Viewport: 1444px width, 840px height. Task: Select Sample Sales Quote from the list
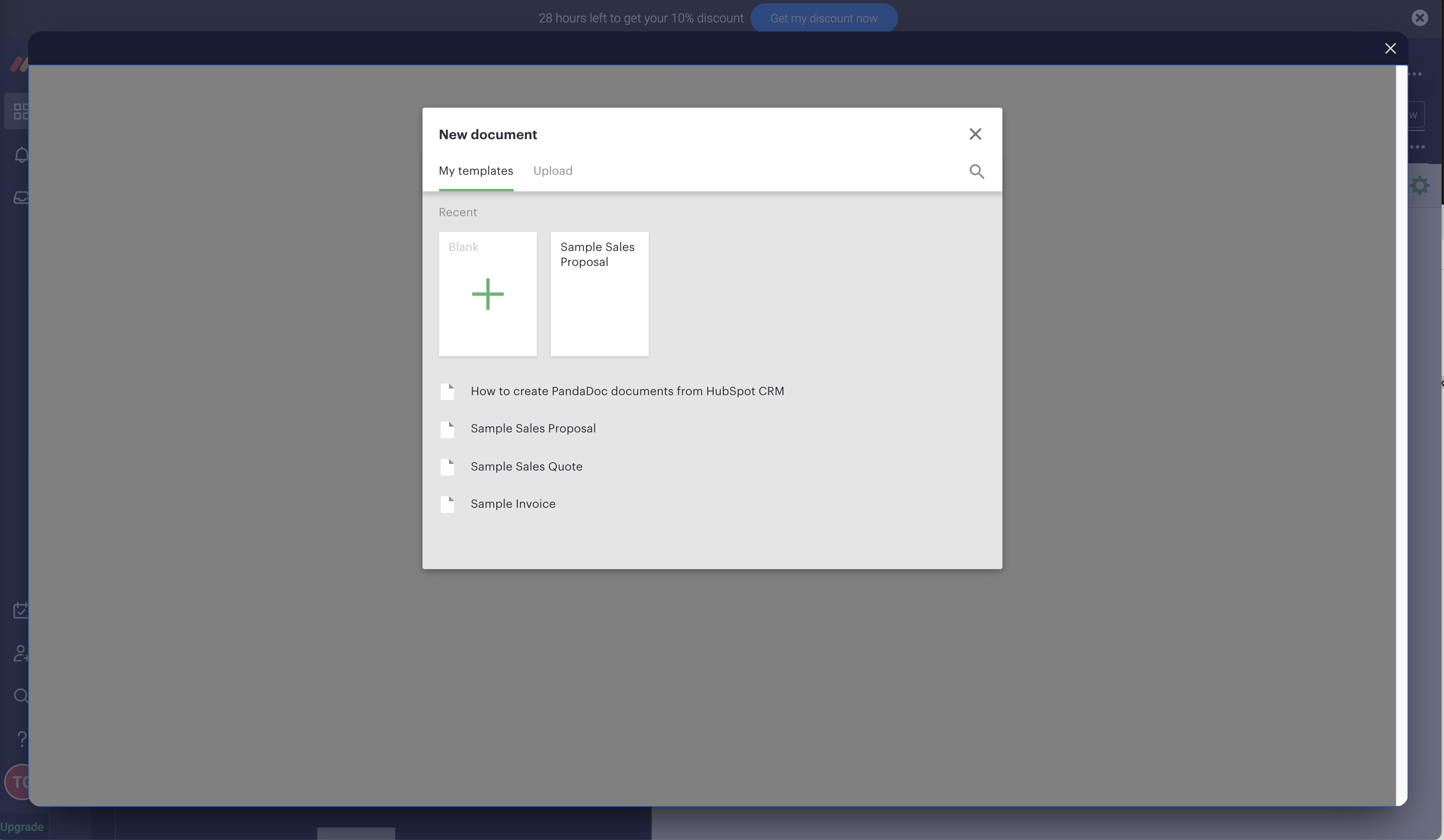526,466
